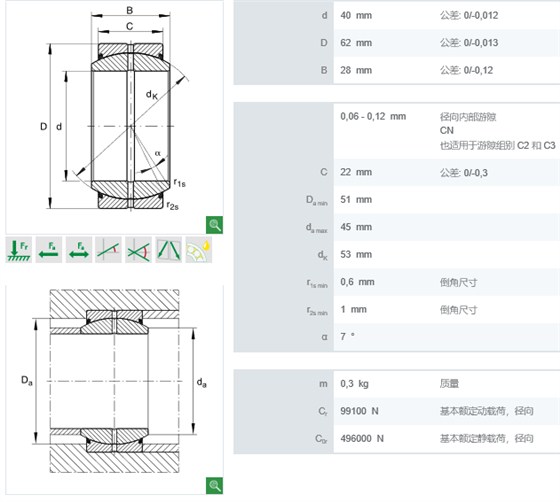Open the upper bearing section drawing
Screen dimensions: 560x502
pos(114,117)
